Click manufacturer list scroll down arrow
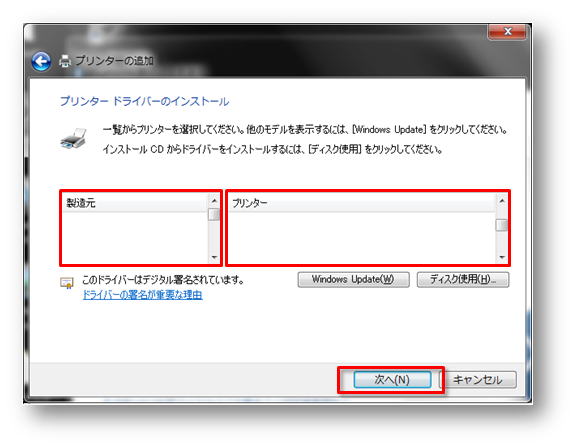The image size is (575, 447). (x=214, y=257)
